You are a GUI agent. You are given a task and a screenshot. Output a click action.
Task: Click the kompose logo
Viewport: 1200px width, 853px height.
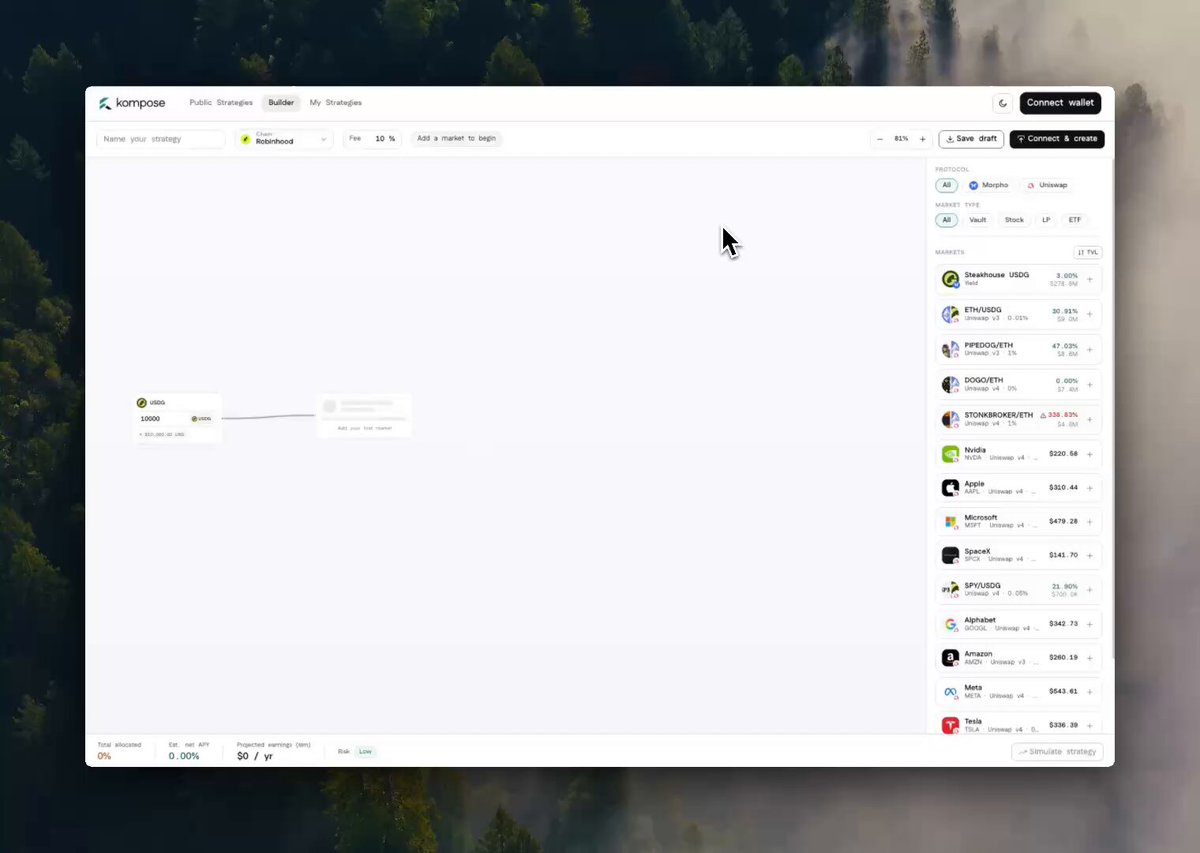click(132, 103)
